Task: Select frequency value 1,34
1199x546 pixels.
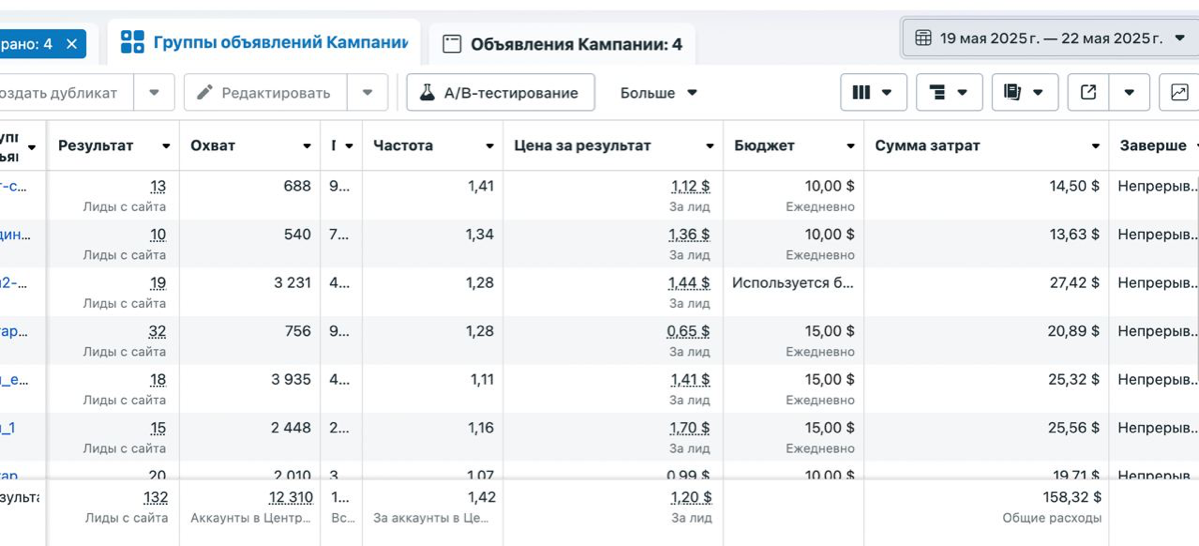Action: pos(480,234)
